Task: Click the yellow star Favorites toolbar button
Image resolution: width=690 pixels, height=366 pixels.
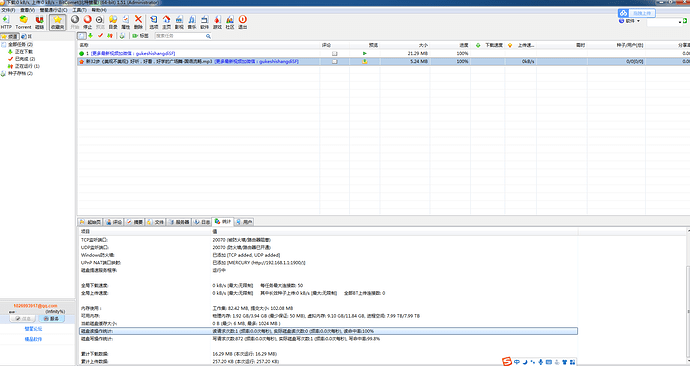Action: [57, 22]
